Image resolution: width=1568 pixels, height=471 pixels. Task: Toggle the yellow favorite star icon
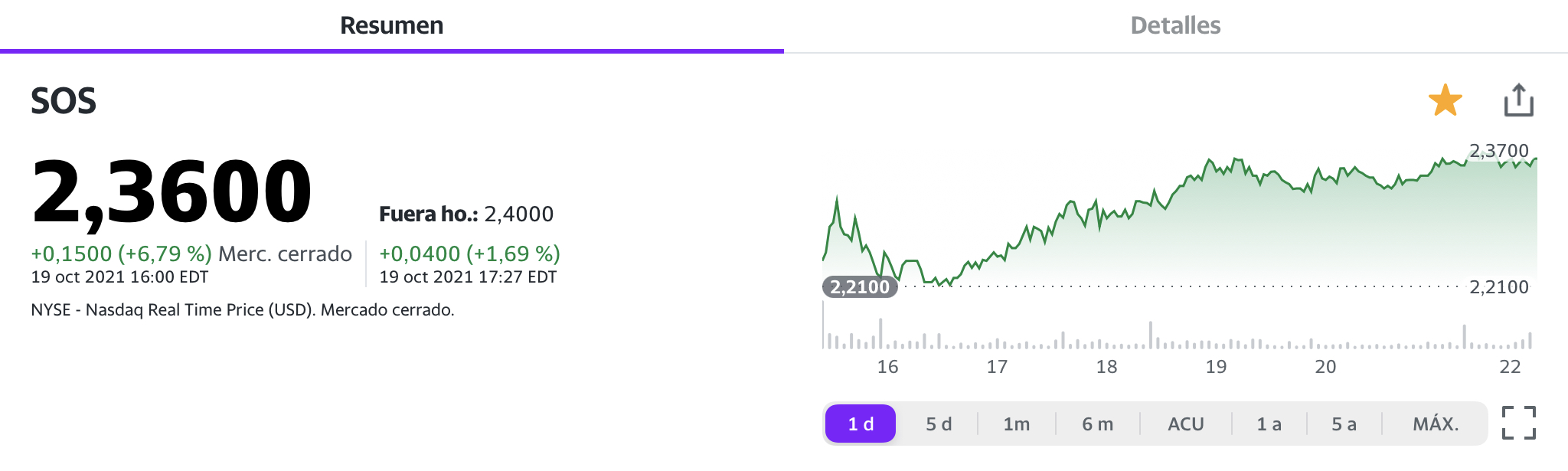[1445, 100]
